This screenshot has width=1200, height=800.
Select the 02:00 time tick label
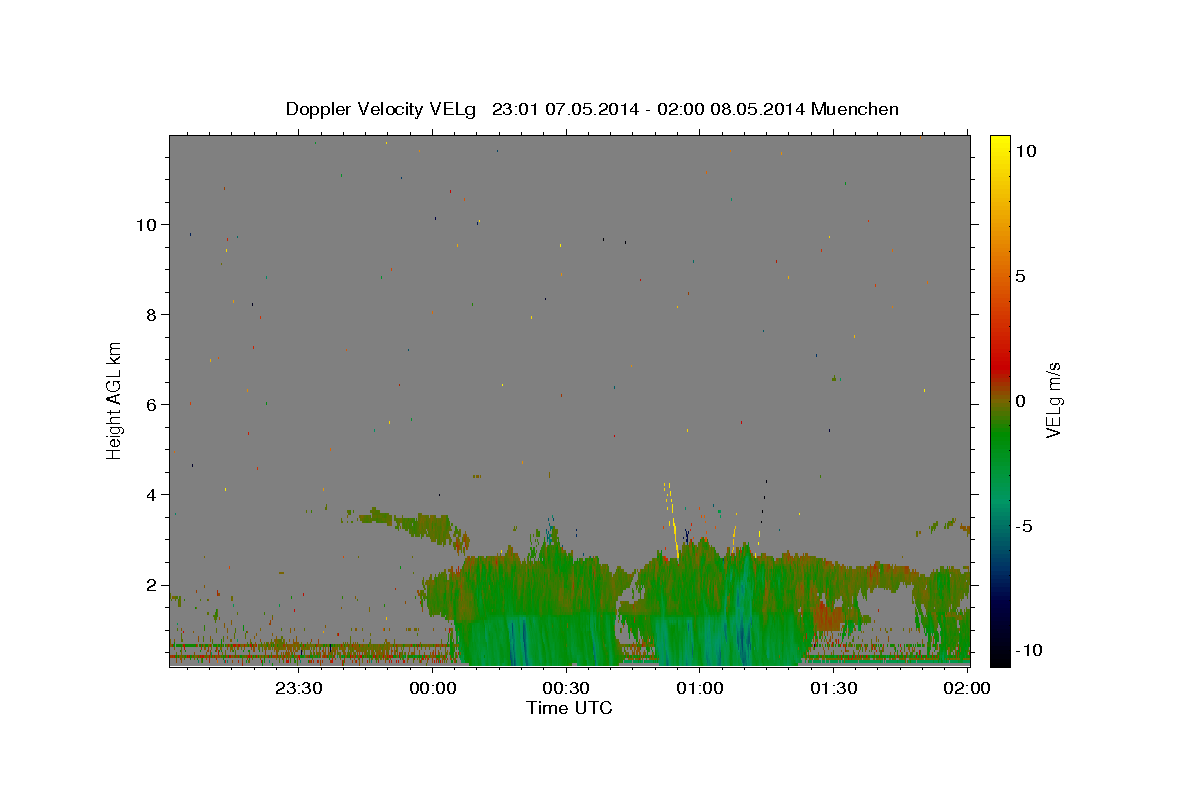click(966, 688)
